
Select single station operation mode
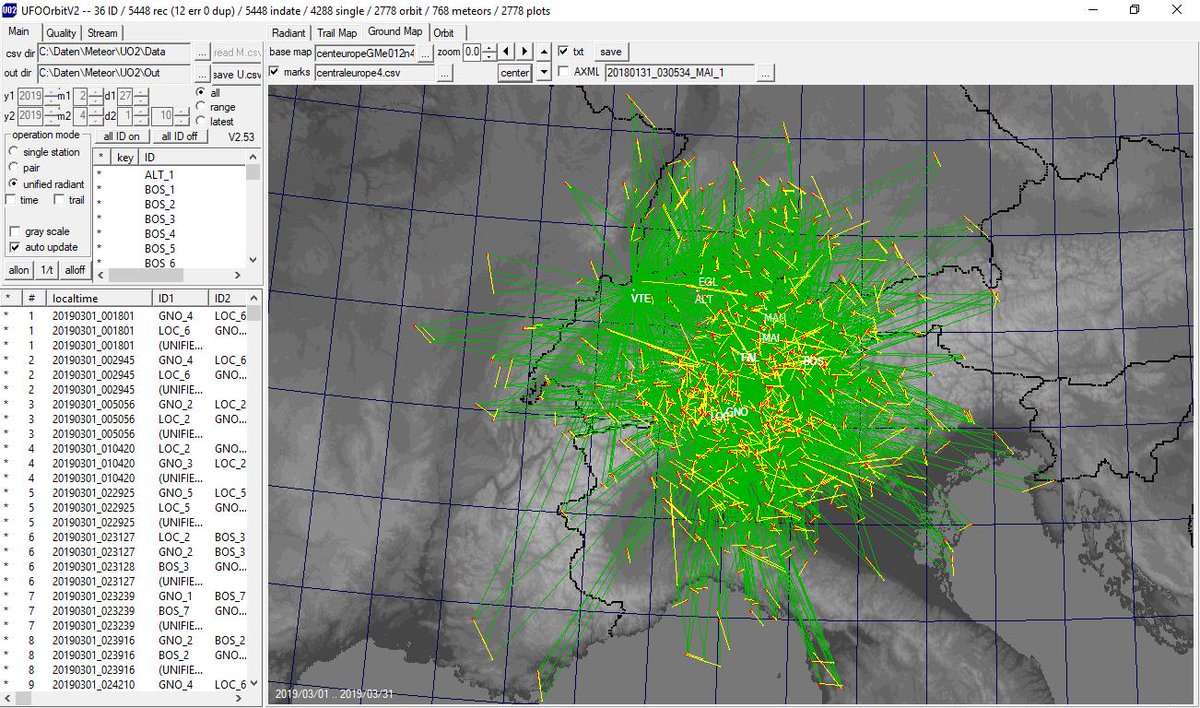[x=13, y=152]
